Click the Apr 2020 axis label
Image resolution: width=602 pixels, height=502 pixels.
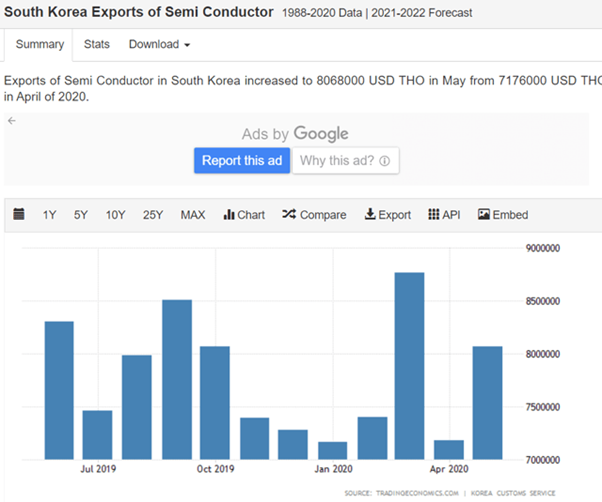[449, 469]
